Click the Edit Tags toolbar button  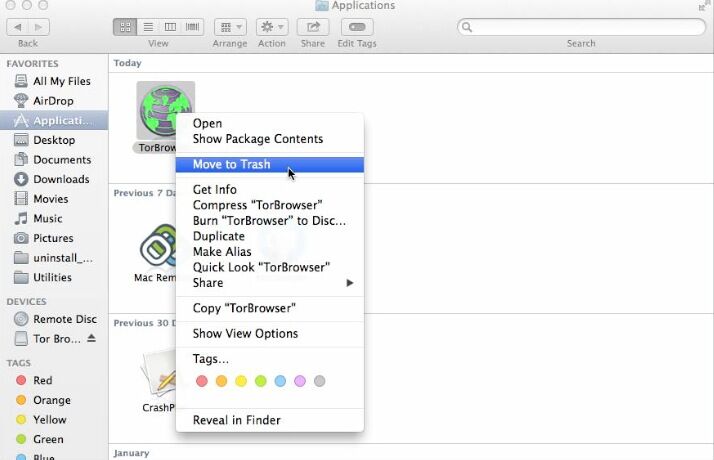(x=357, y=27)
